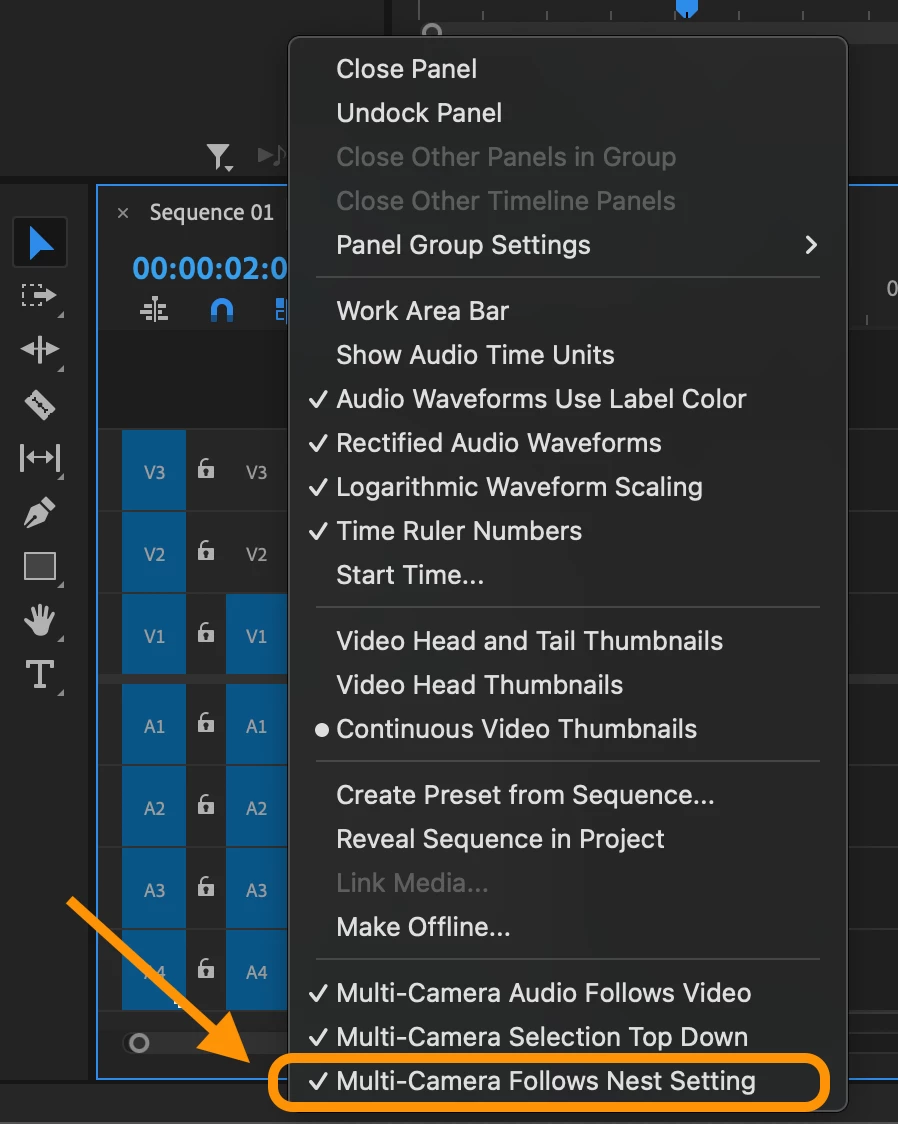Toggle A1 track targeting

(x=257, y=725)
